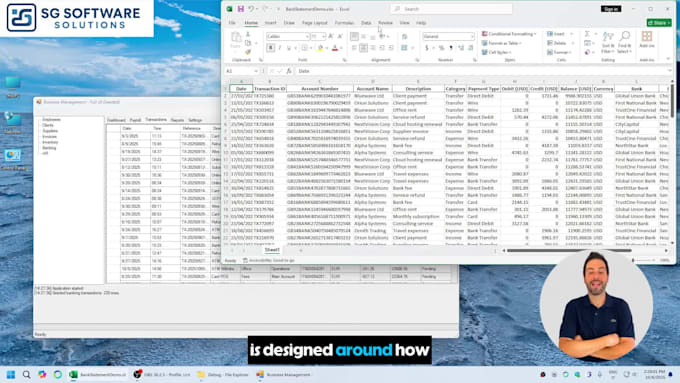This screenshot has width=680, height=383.
Task: Top-align cell contents
Action: (x=354, y=36)
